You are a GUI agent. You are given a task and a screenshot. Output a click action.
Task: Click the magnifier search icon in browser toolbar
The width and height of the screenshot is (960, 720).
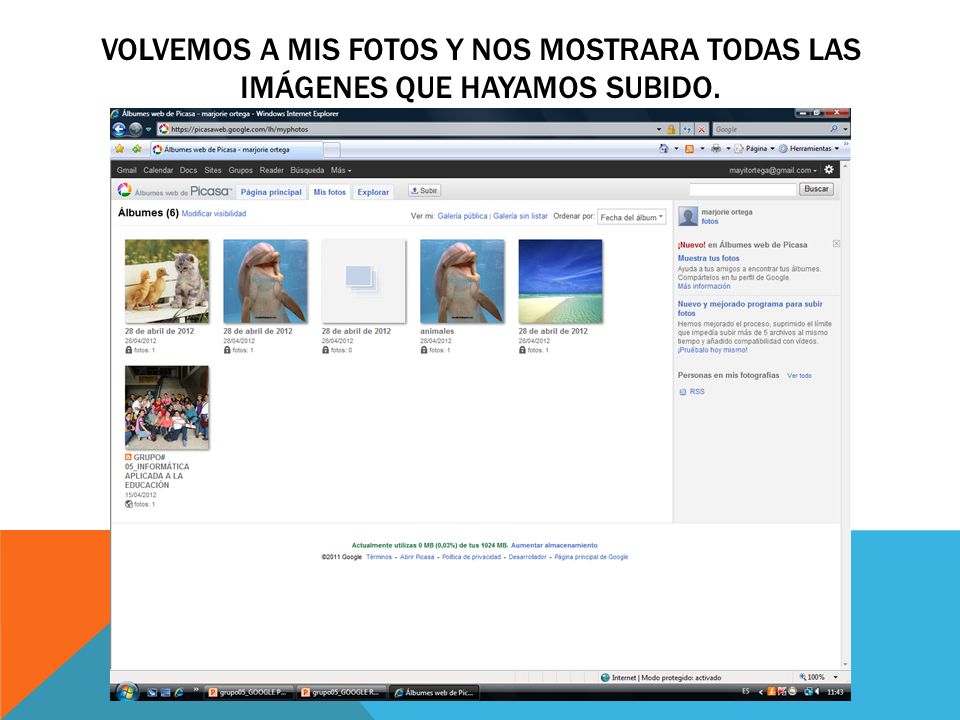pyautogui.click(x=834, y=129)
